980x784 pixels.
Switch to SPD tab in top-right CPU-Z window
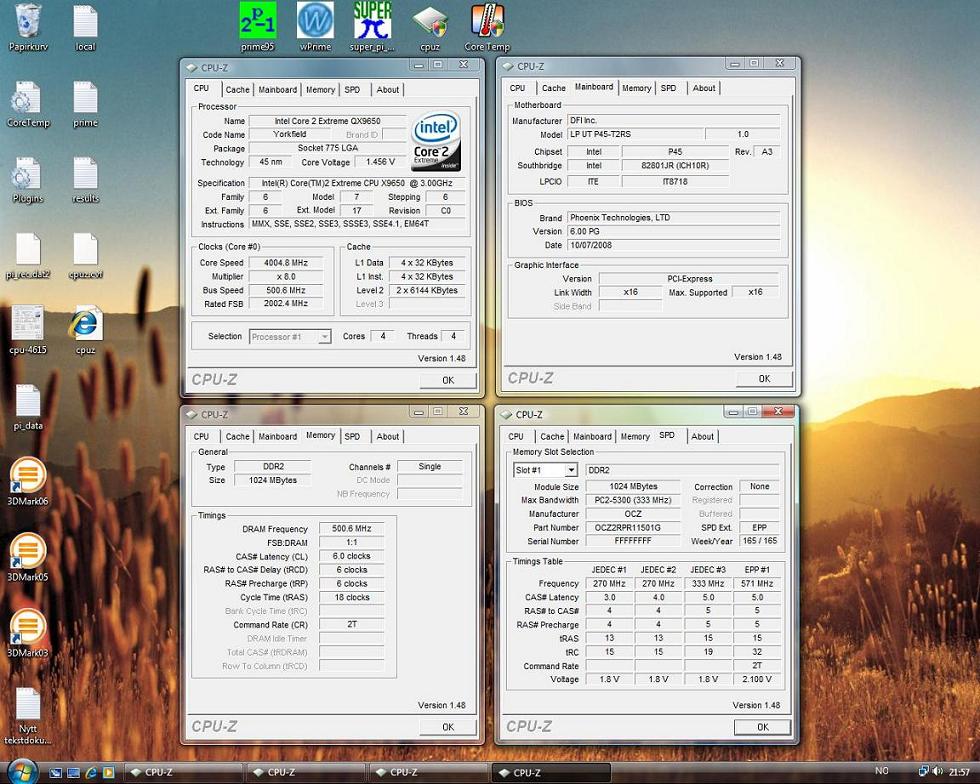tap(668, 88)
